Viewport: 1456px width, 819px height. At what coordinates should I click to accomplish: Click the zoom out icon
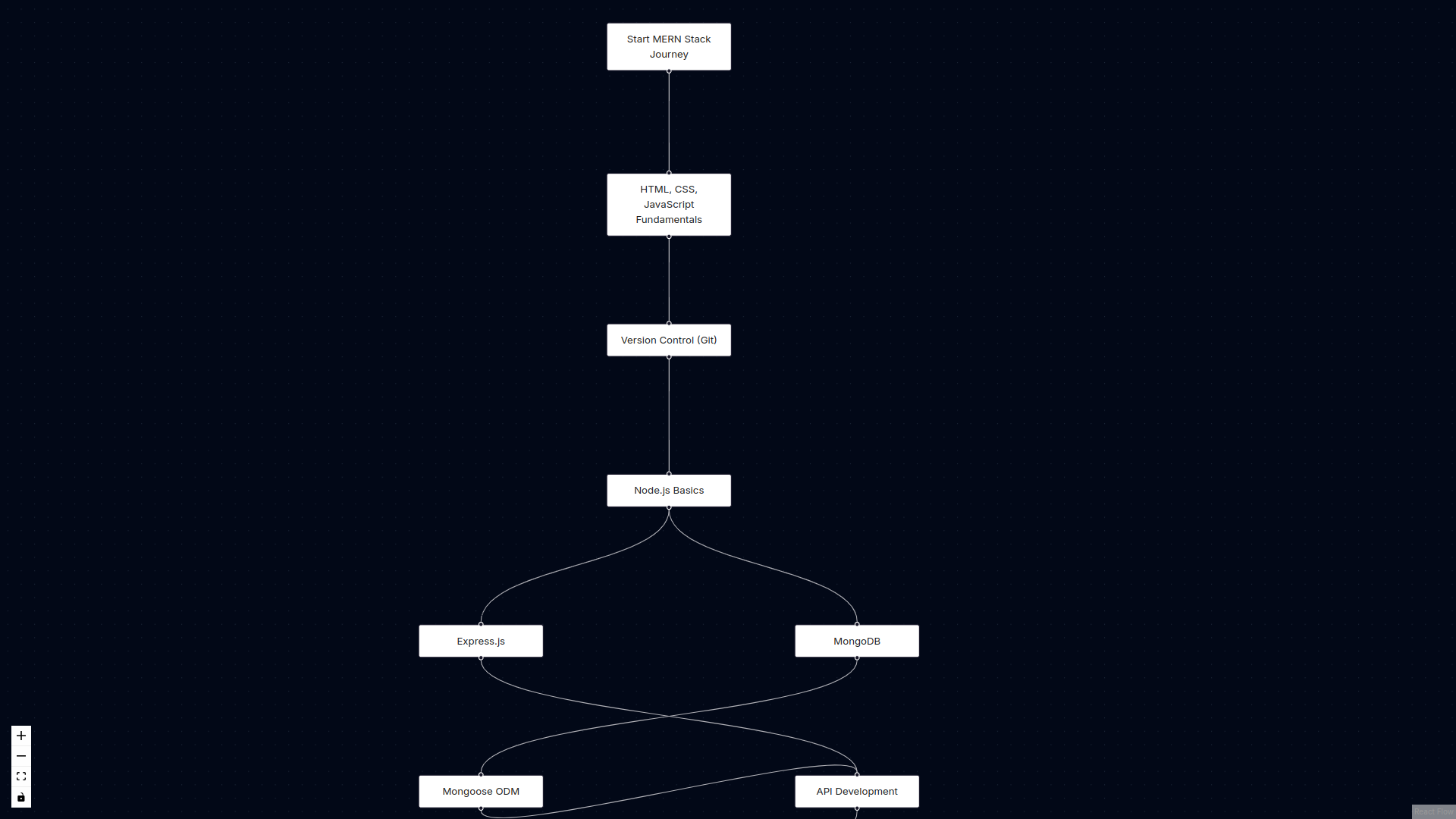coord(20,756)
